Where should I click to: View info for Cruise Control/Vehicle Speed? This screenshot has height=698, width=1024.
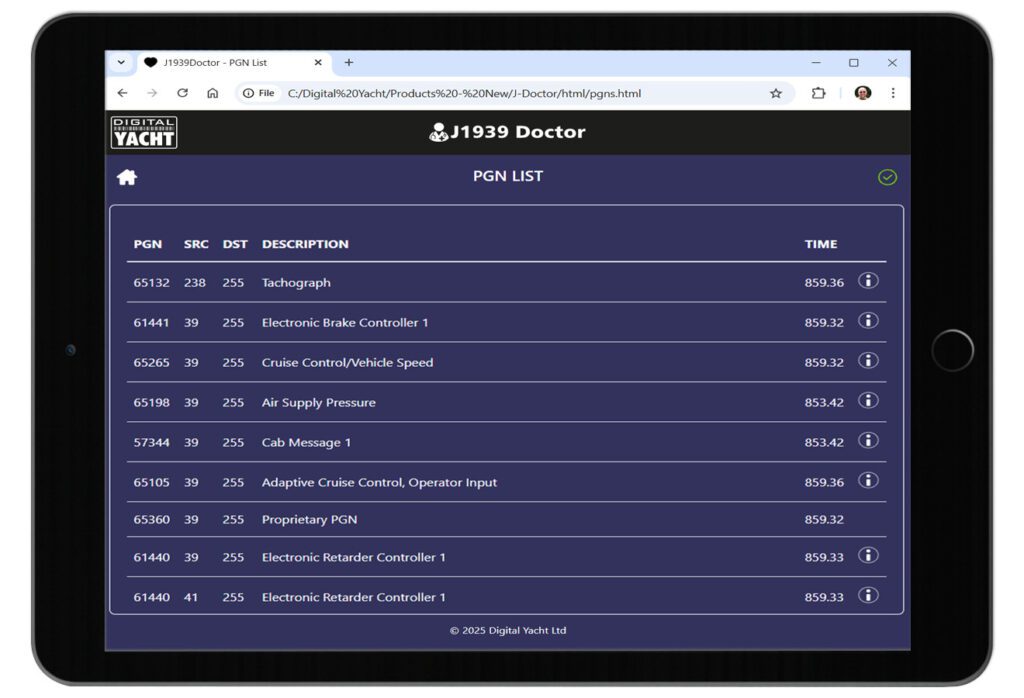(x=868, y=361)
